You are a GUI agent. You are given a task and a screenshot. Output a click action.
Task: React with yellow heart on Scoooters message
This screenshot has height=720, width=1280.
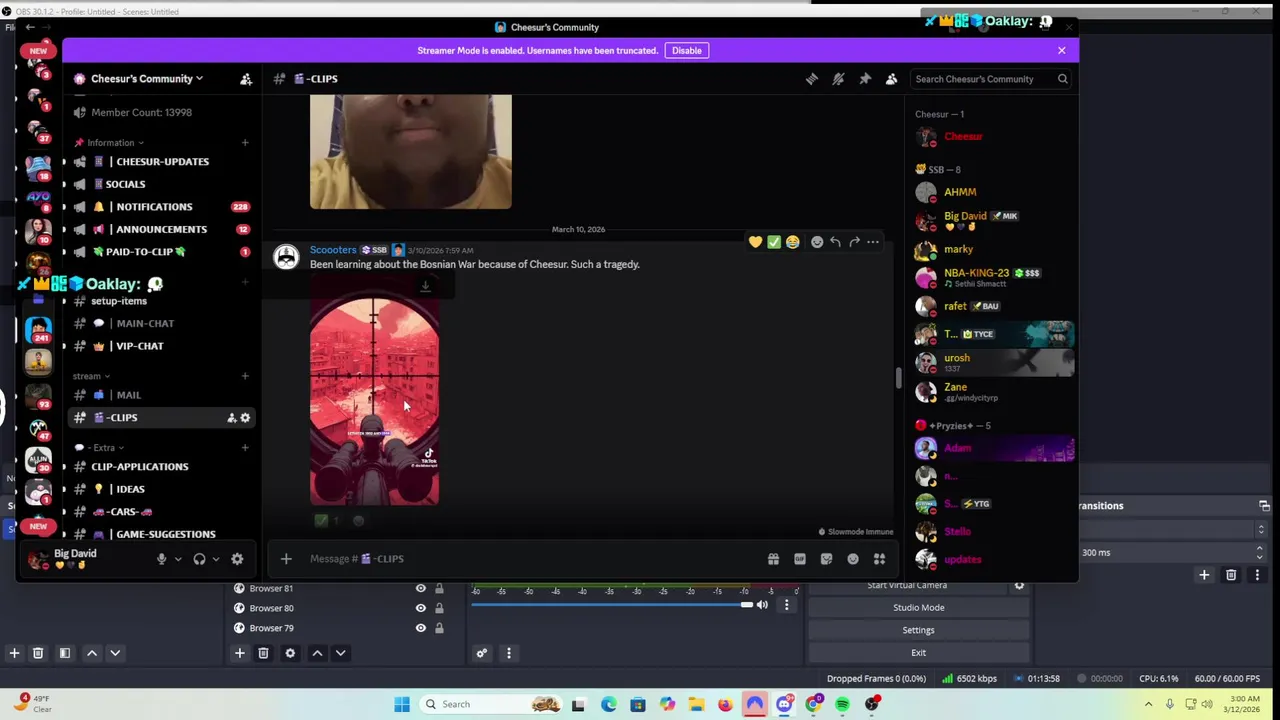(x=755, y=242)
